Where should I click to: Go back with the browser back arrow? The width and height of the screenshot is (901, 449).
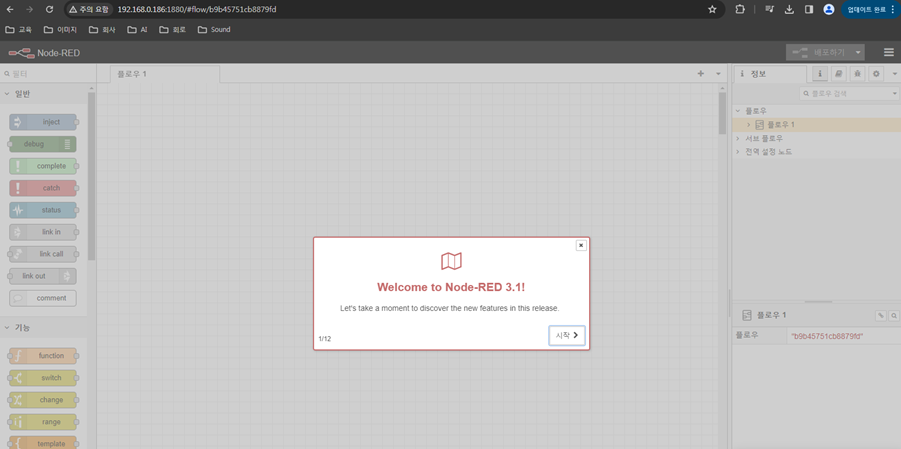pyautogui.click(x=10, y=9)
